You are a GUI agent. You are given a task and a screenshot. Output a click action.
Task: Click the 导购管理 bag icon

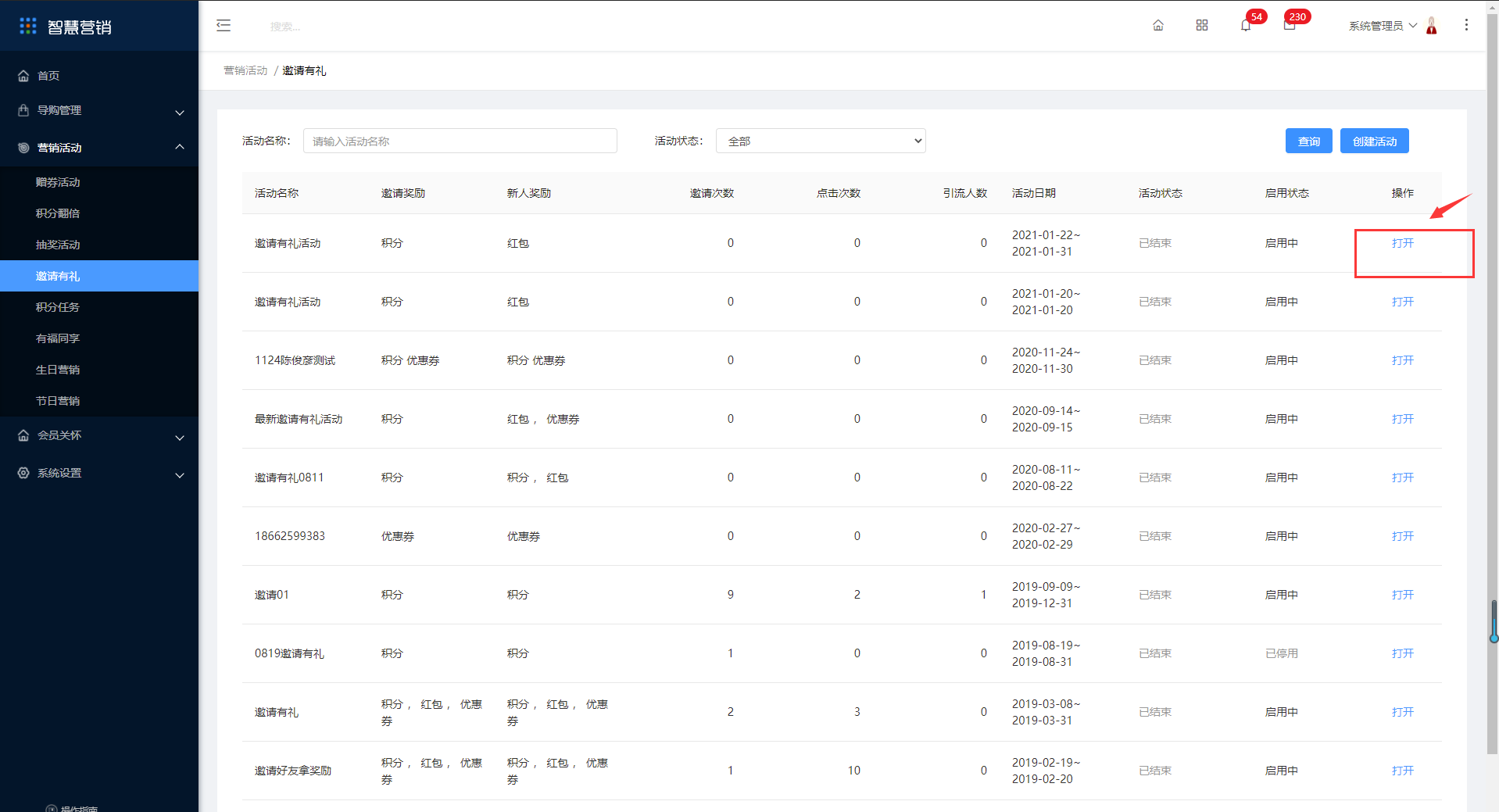[23, 110]
